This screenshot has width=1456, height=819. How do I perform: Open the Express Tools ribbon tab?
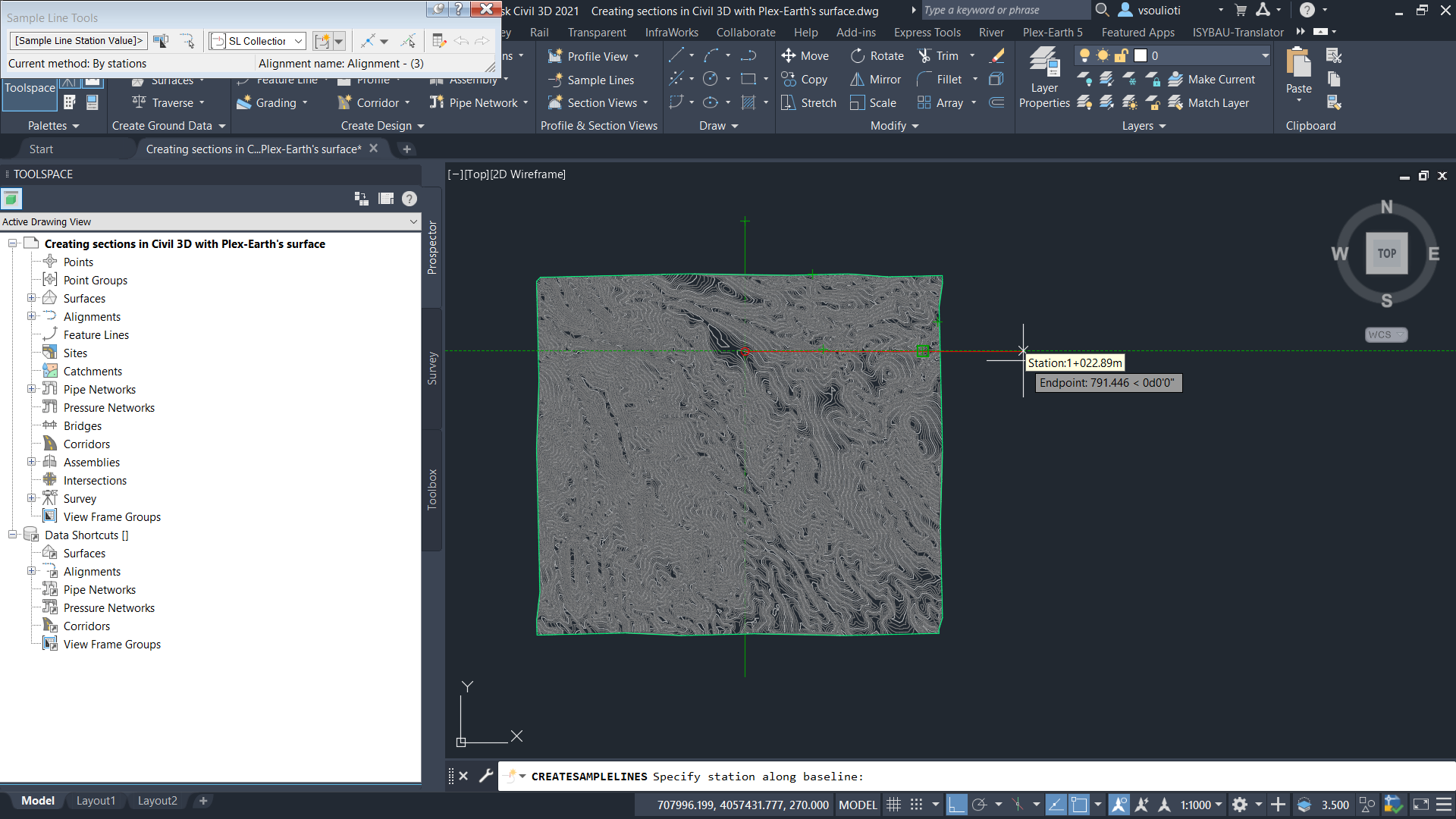click(x=927, y=32)
